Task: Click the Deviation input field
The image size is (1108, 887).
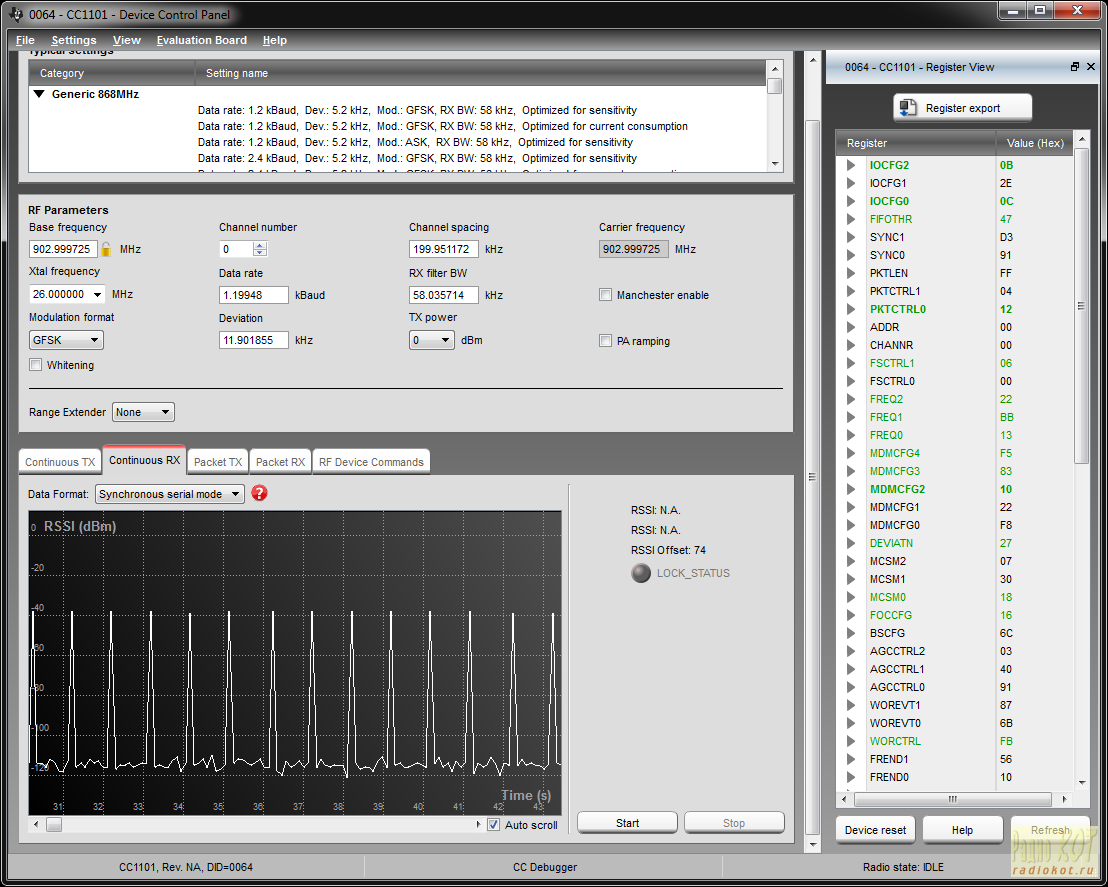Action: coord(254,340)
